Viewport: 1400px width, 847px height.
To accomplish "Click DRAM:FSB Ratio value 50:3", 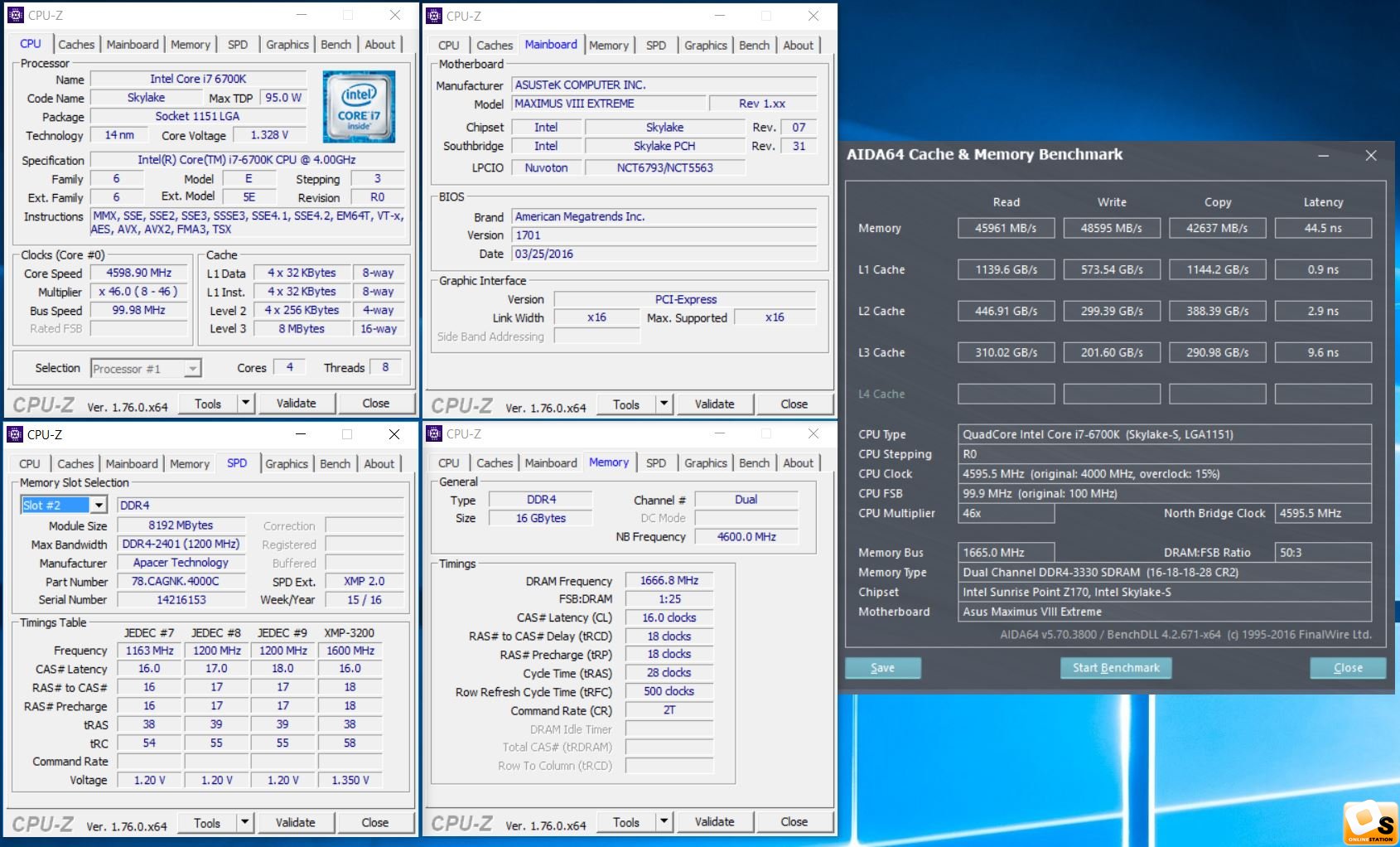I will [1323, 553].
